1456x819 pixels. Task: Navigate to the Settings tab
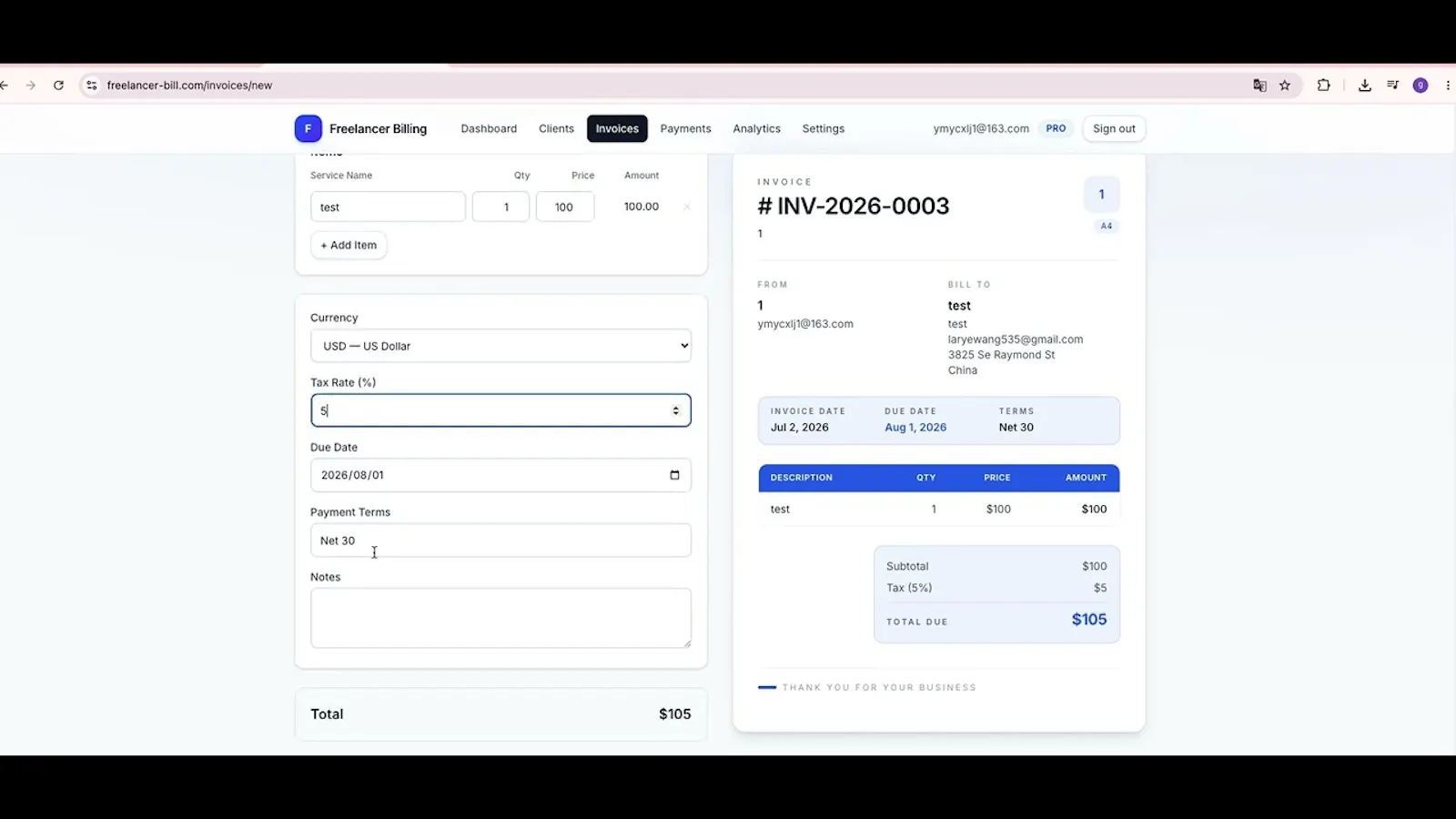(823, 128)
